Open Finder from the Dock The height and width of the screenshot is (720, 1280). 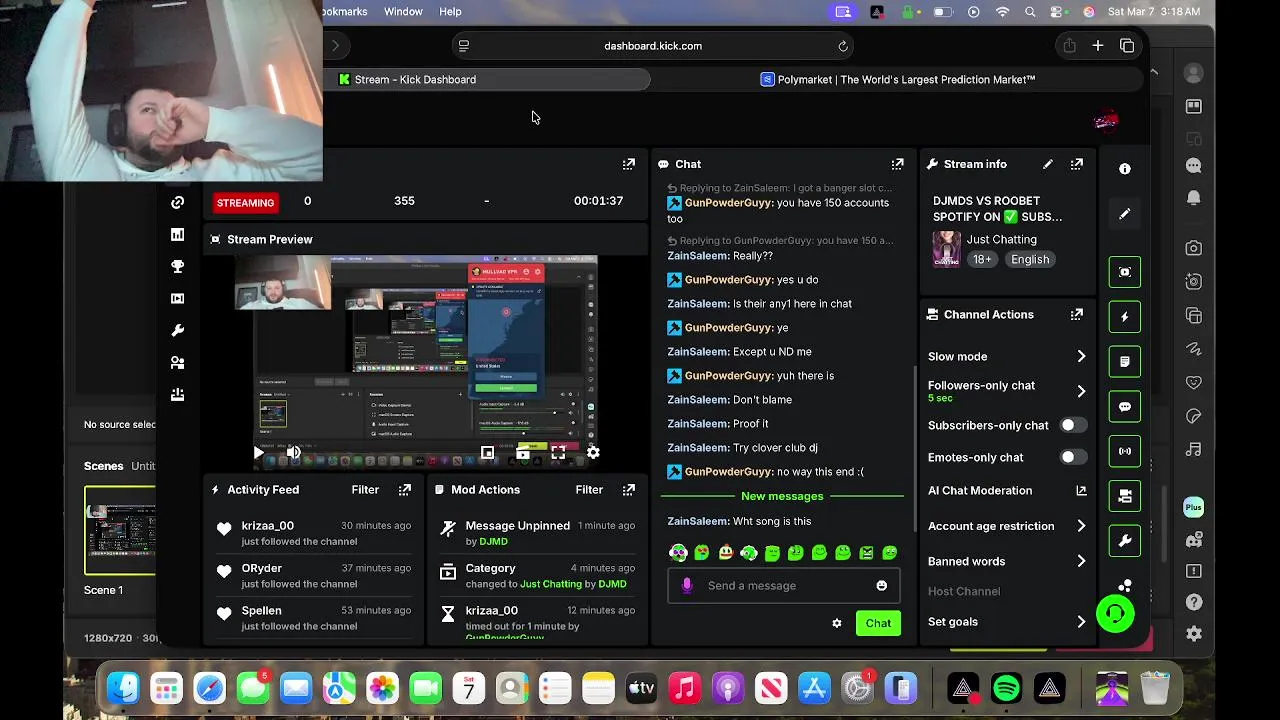click(123, 688)
